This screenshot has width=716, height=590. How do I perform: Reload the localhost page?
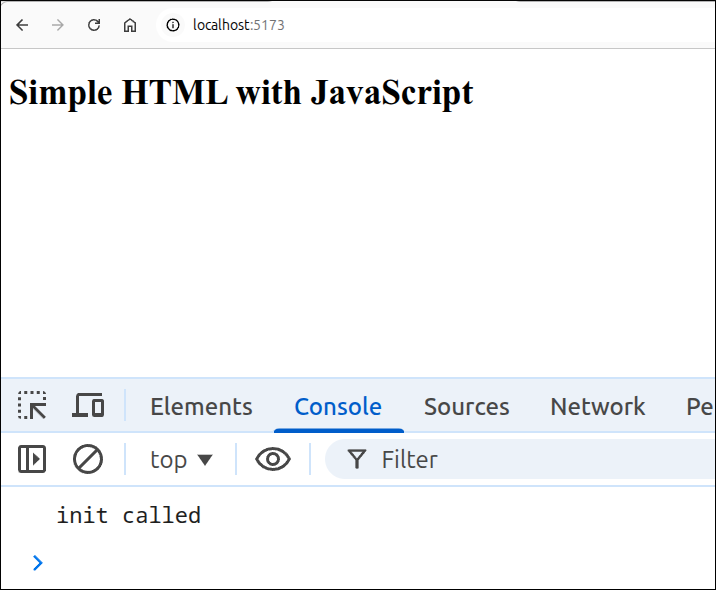point(94,25)
